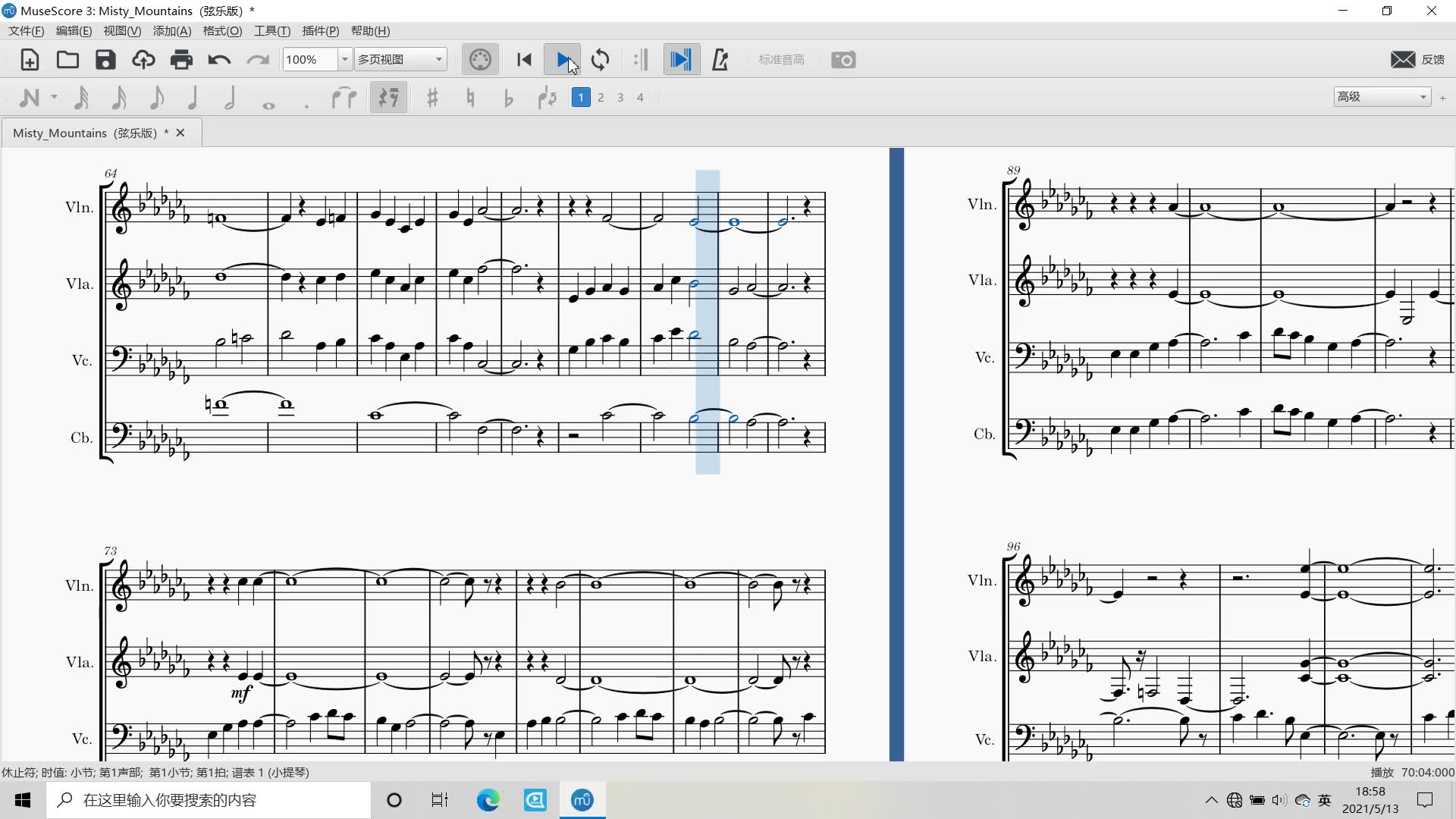
Task: Apply sharp accidental
Action: click(432, 97)
